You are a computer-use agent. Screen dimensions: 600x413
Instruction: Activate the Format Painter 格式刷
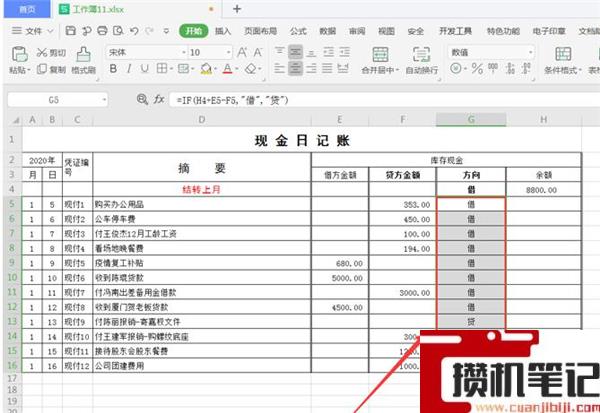pos(83,60)
